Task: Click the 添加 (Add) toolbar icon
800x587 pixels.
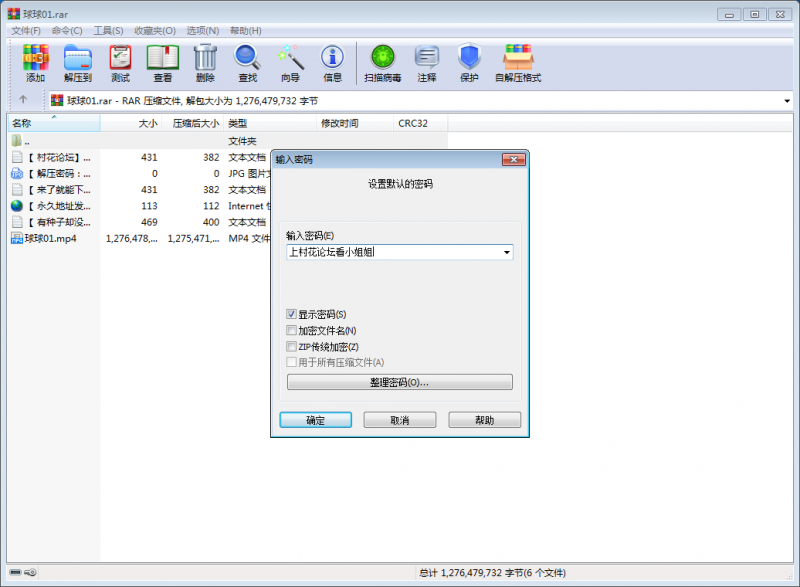Action: (35, 60)
